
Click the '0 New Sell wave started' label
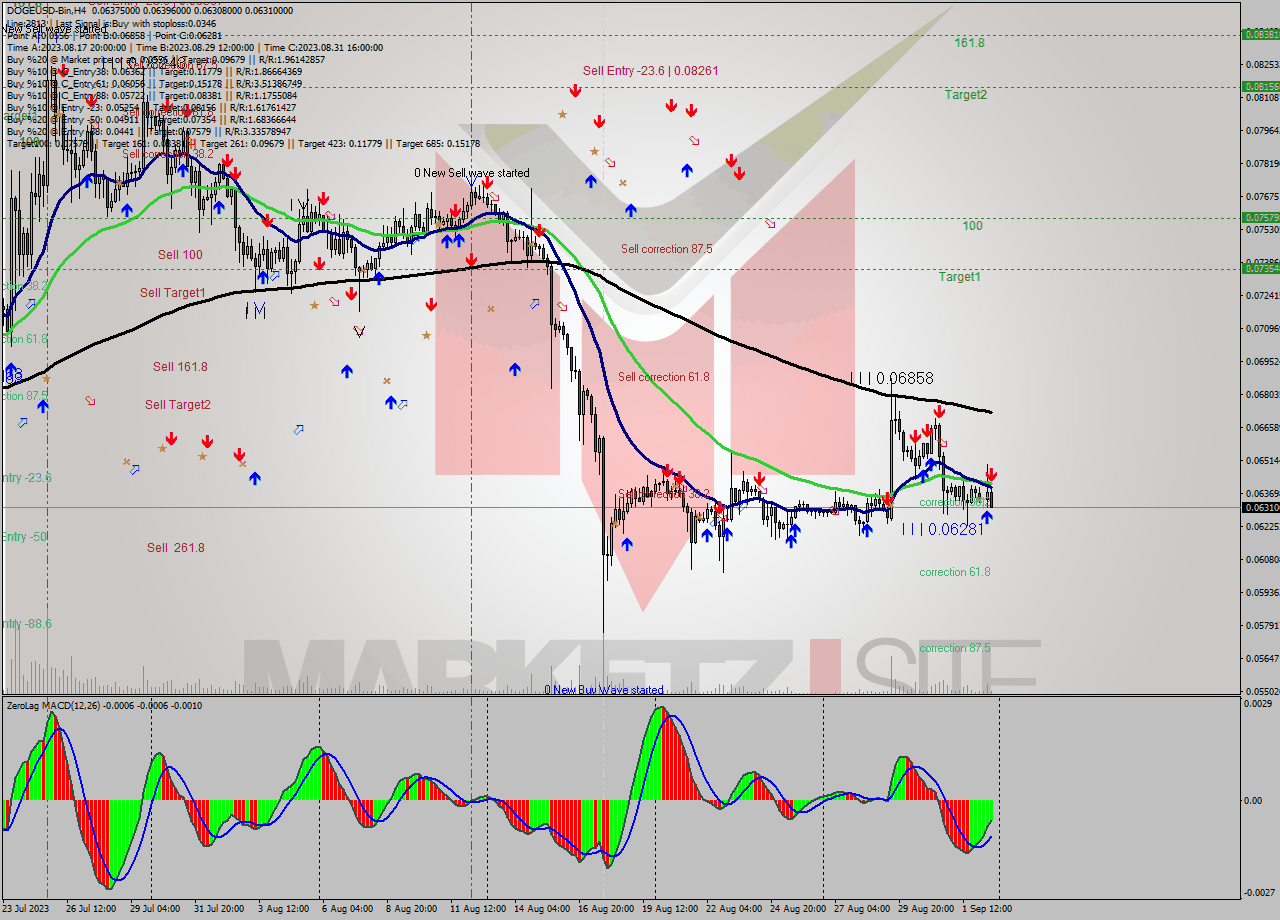(x=472, y=173)
